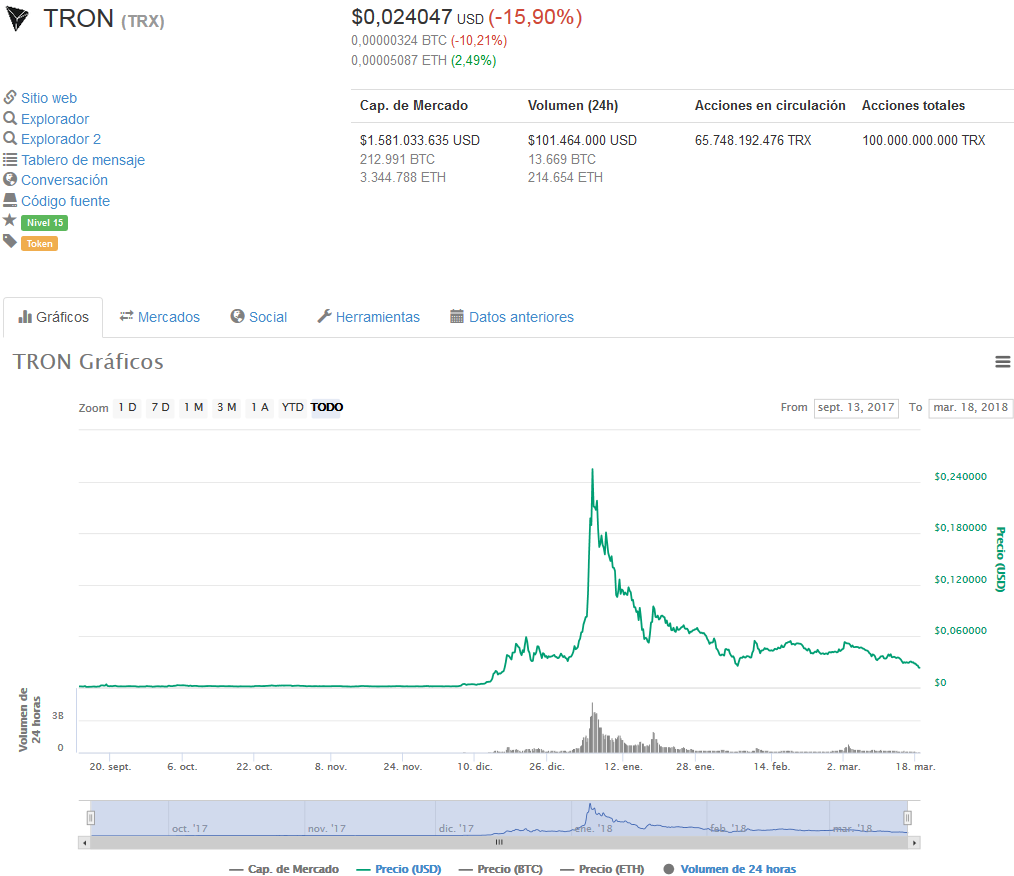Open the Explorador 2 link
The image size is (1014, 876).
61,139
